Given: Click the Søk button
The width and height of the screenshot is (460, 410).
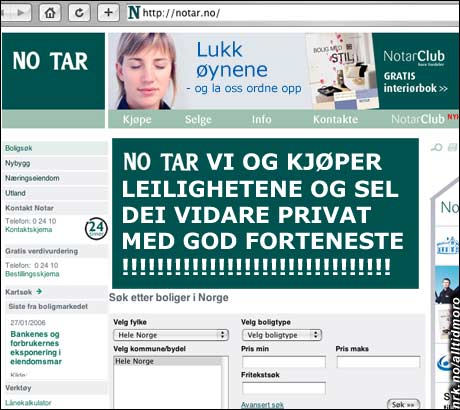Looking at the screenshot, I should [x=403, y=404].
